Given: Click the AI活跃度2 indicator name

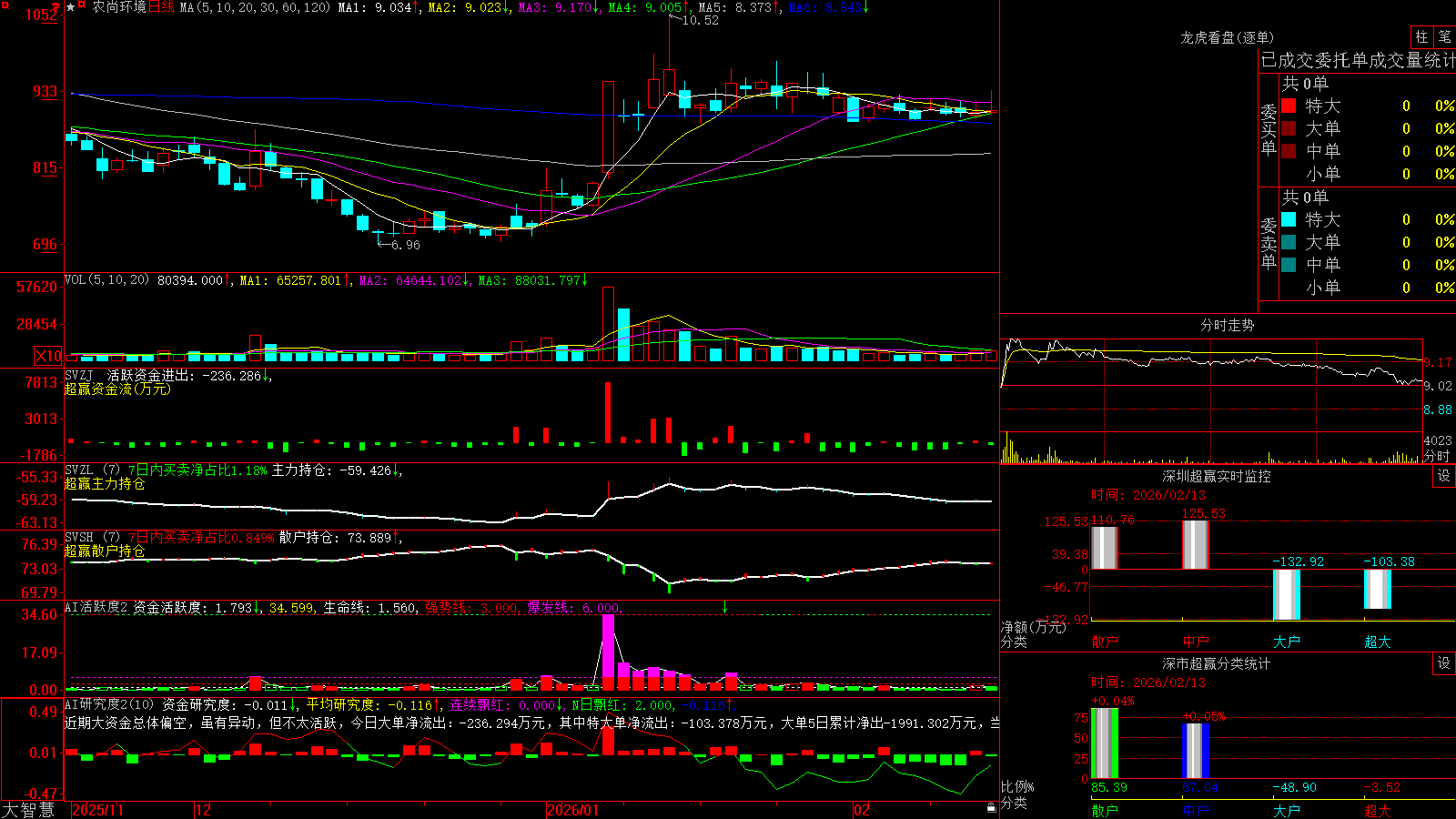Looking at the screenshot, I should 96,607.
